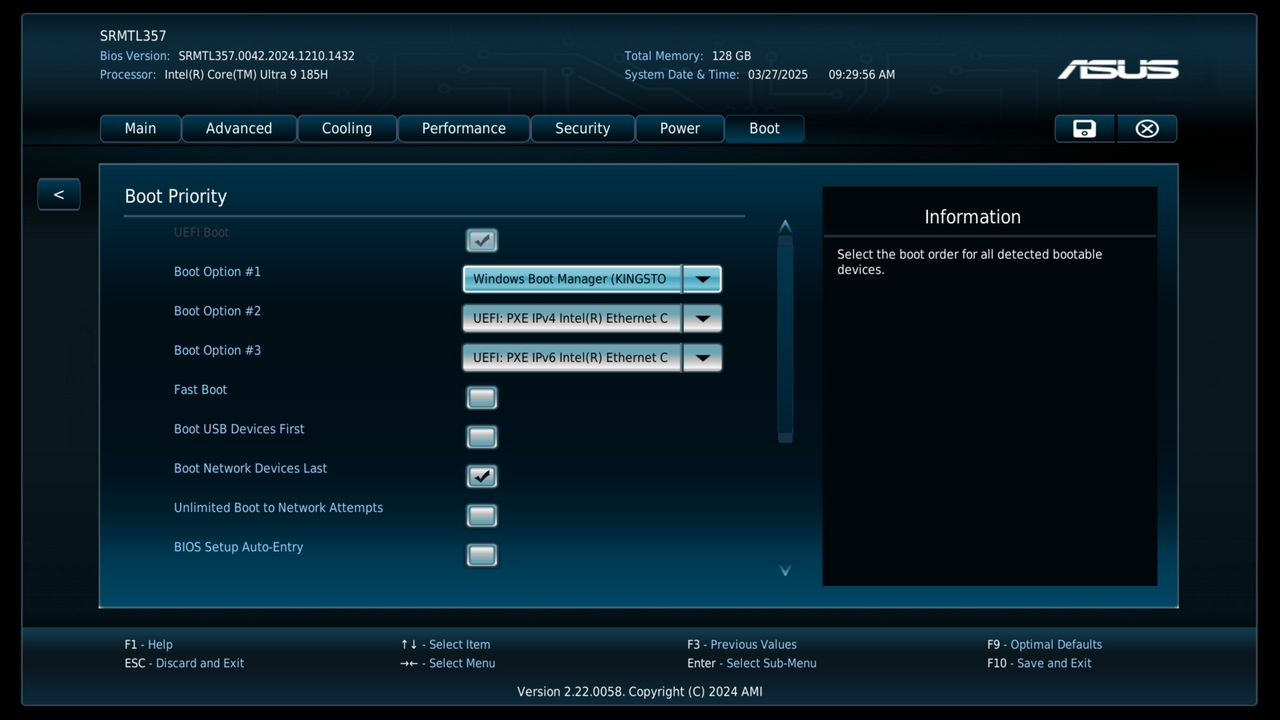
Task: Go to the Performance tab
Action: click(x=464, y=128)
